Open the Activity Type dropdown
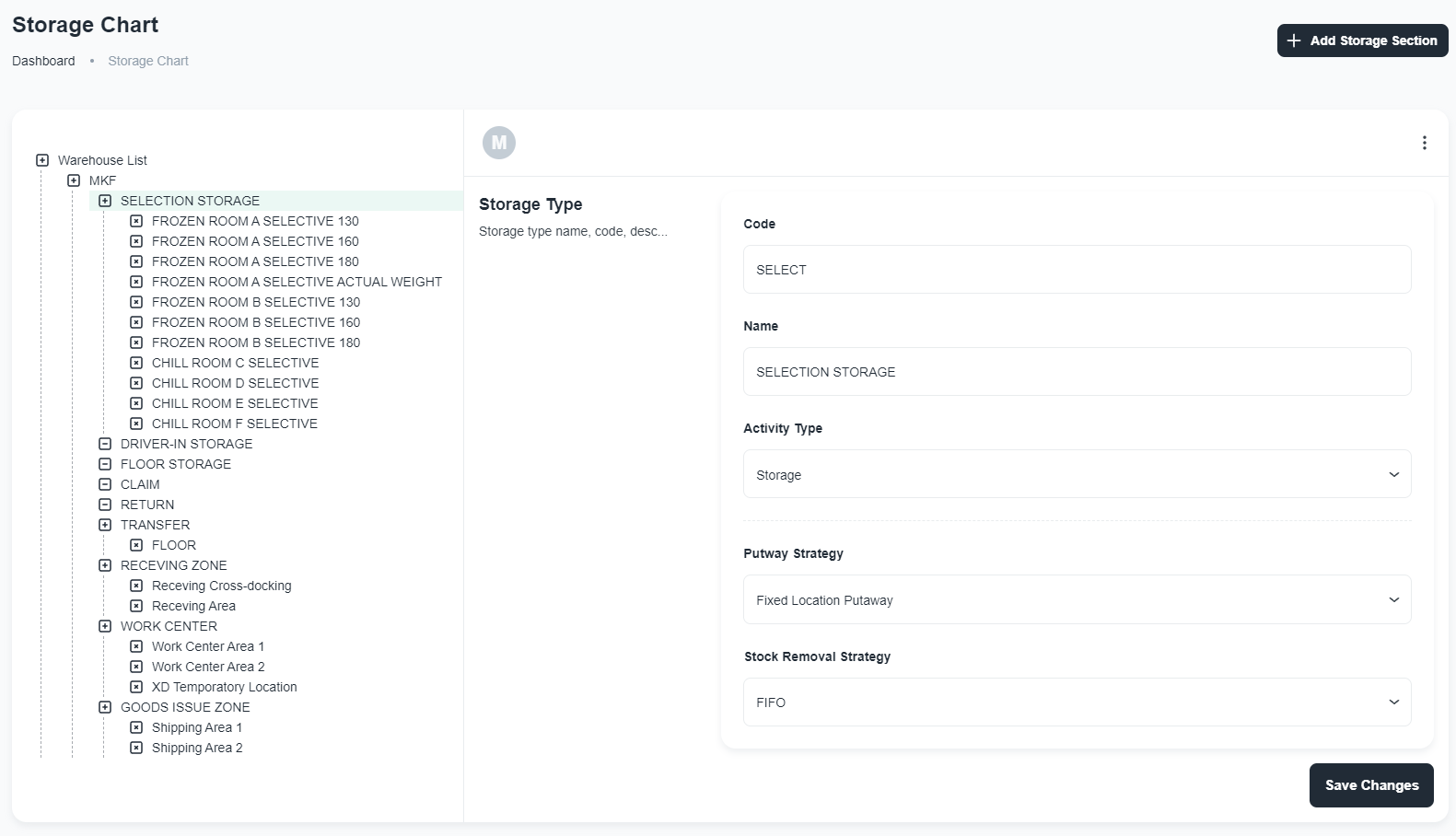This screenshot has width=1456, height=836. click(1077, 474)
